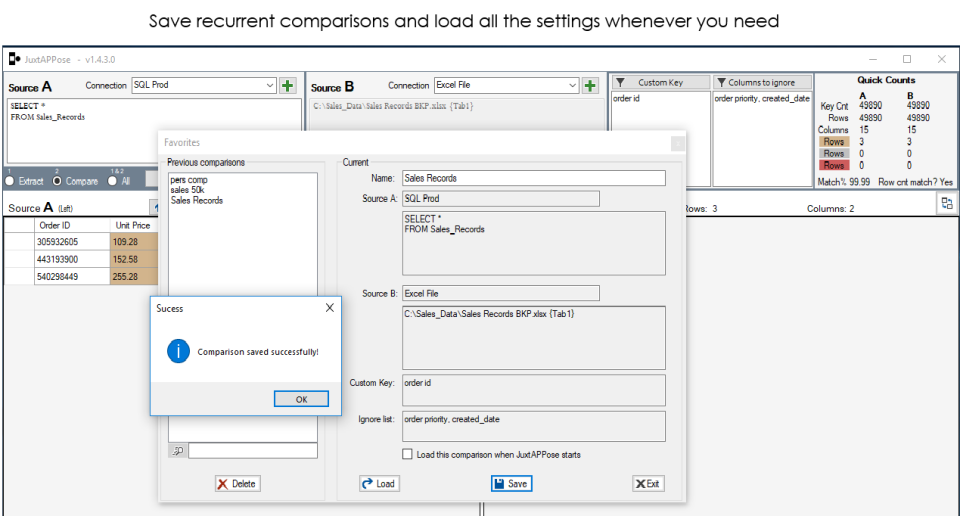Click the Source A SQL query box in Favorites
The width and height of the screenshot is (960, 516).
click(534, 243)
